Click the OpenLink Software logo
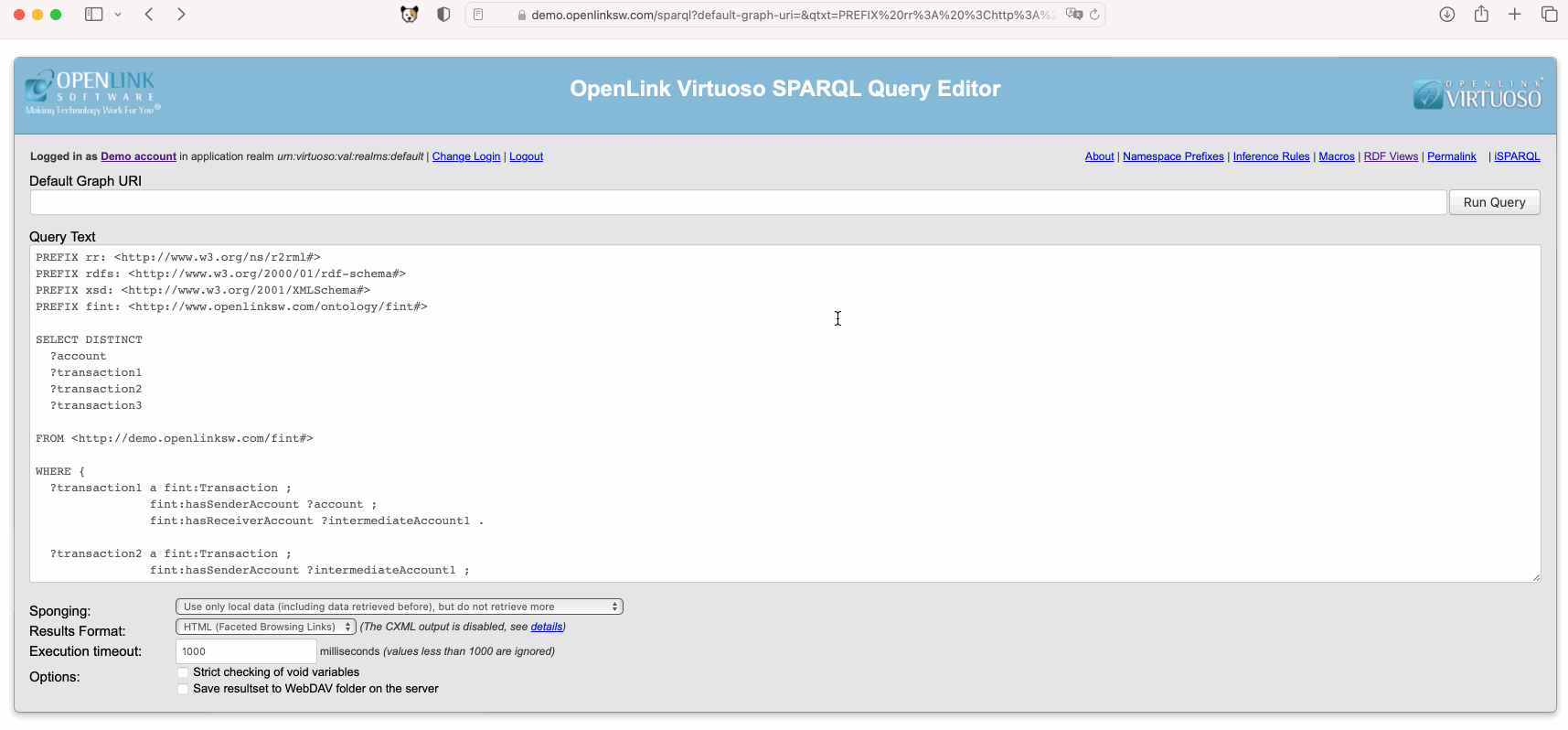Viewport: 1568px width, 730px height. [92, 92]
